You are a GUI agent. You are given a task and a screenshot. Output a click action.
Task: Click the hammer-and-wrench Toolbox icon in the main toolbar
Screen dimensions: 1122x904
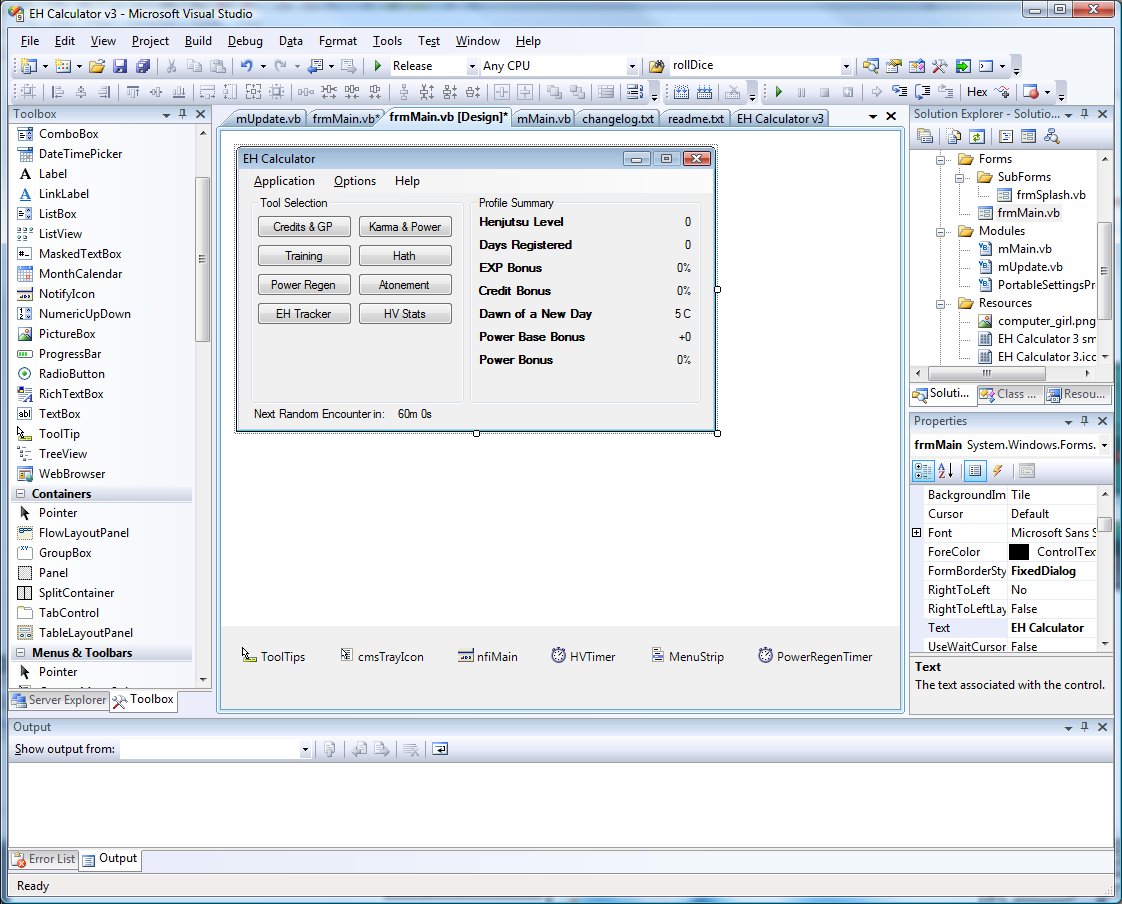click(940, 66)
